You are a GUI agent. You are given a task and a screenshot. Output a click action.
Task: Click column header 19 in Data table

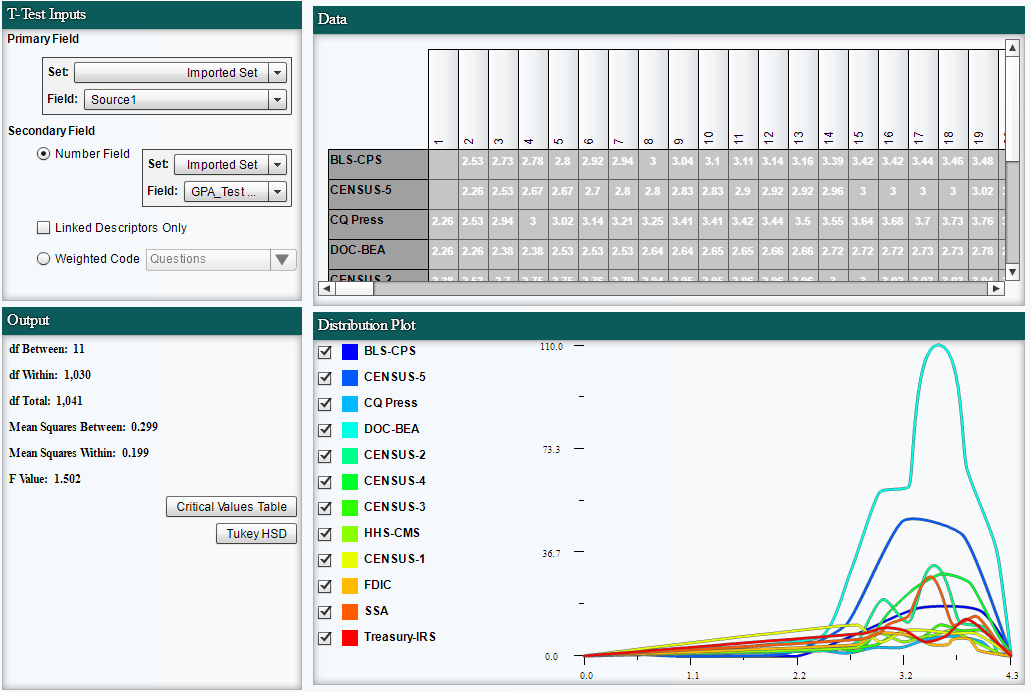click(983, 99)
